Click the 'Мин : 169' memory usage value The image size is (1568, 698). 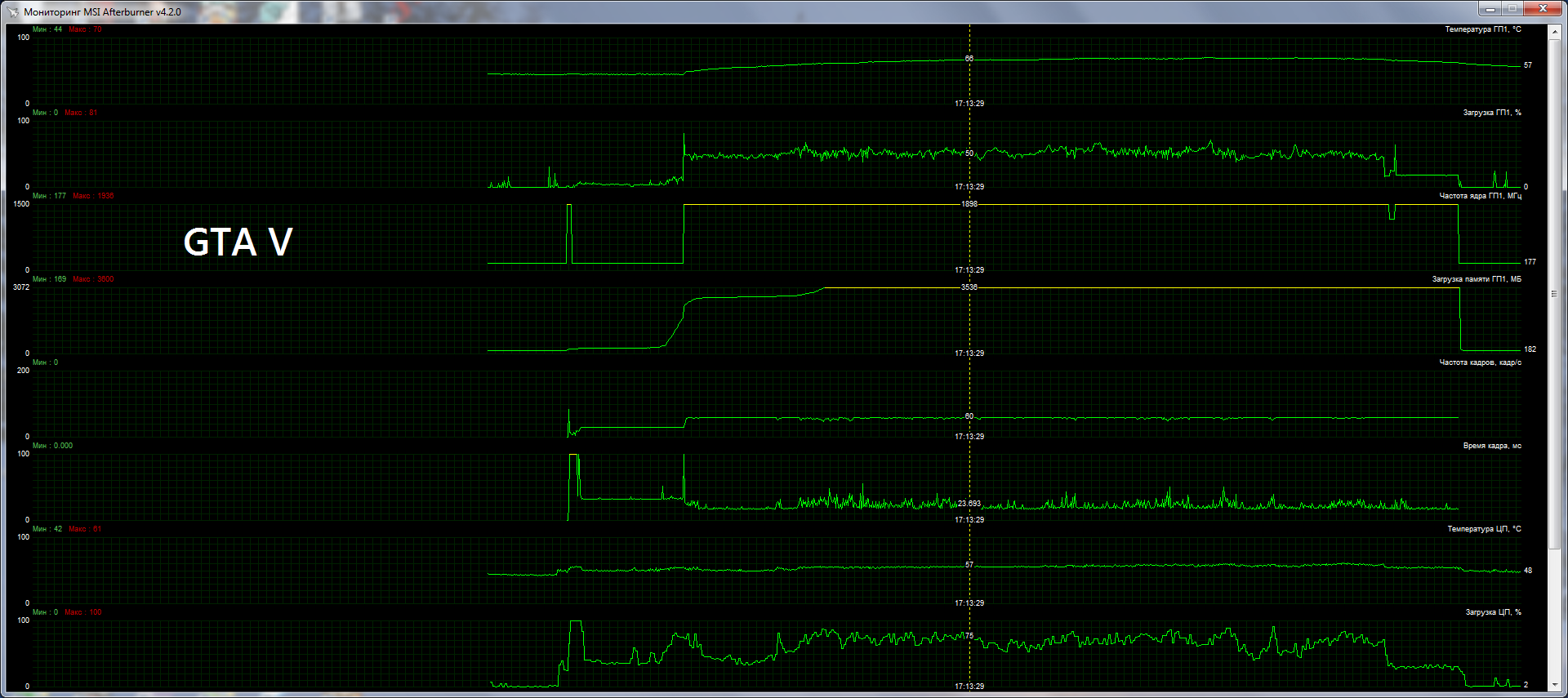49,279
